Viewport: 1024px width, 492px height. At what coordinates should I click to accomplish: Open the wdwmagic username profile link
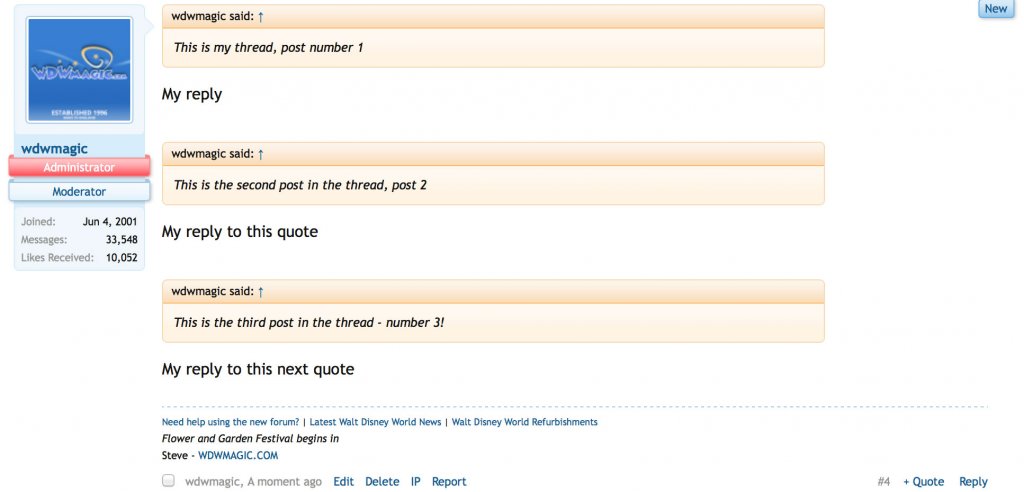pyautogui.click(x=54, y=149)
